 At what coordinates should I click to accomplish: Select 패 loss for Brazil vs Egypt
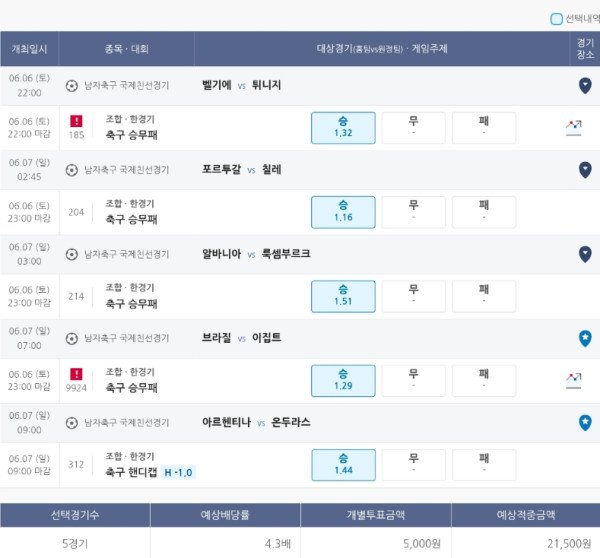pyautogui.click(x=484, y=381)
